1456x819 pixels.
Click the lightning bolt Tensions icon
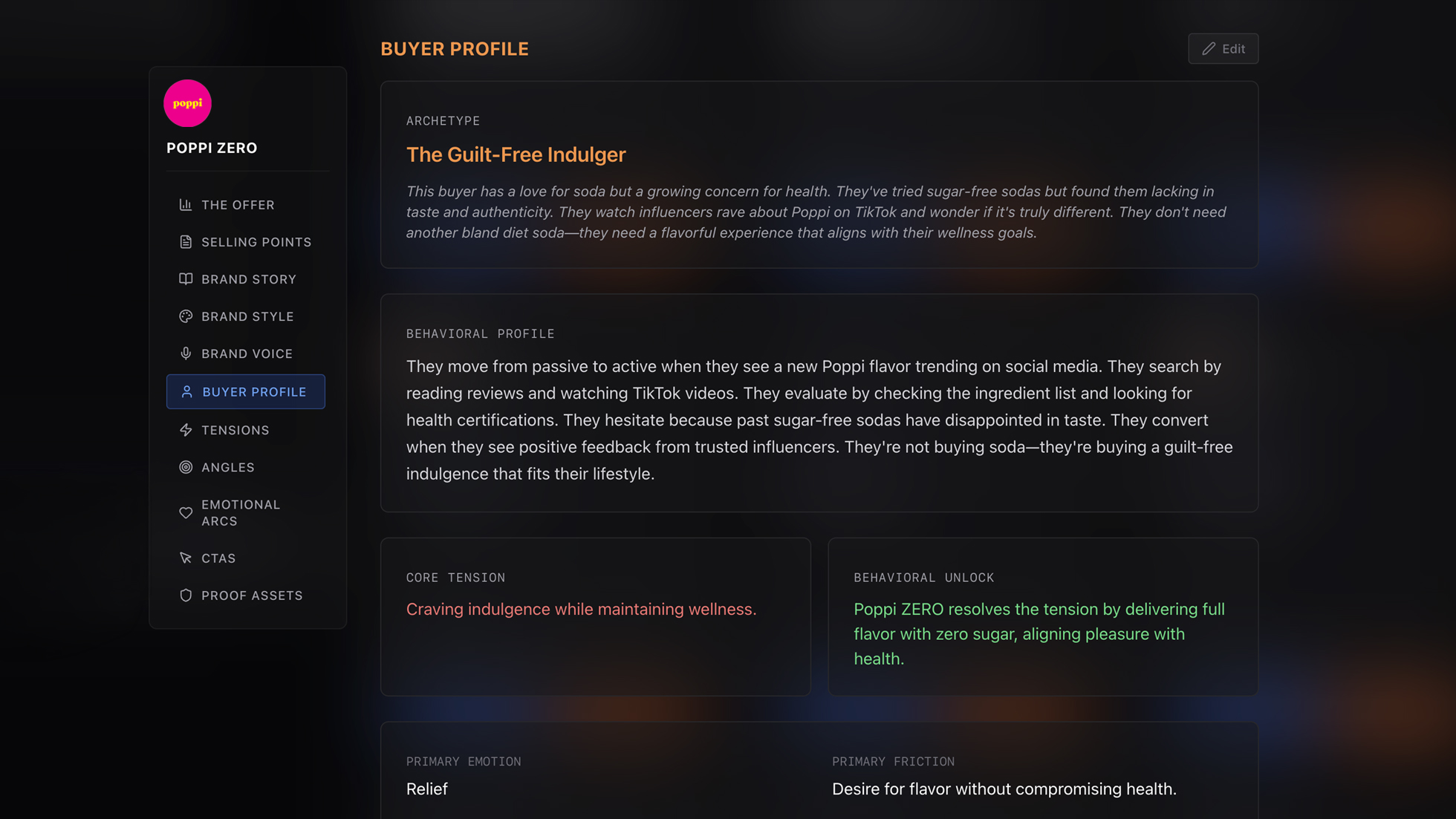coord(186,430)
